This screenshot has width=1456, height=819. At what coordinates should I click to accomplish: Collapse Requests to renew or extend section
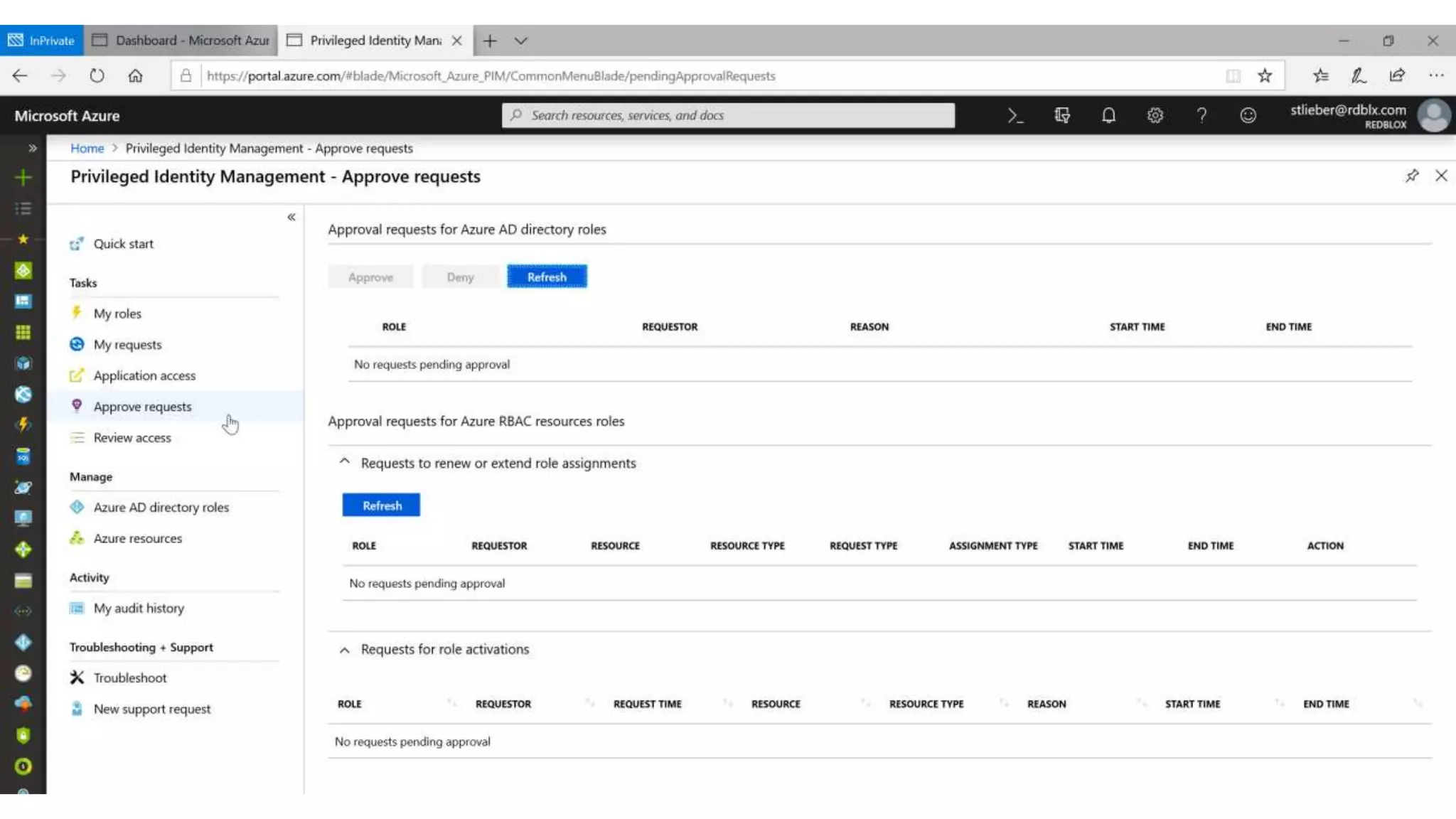tap(345, 462)
